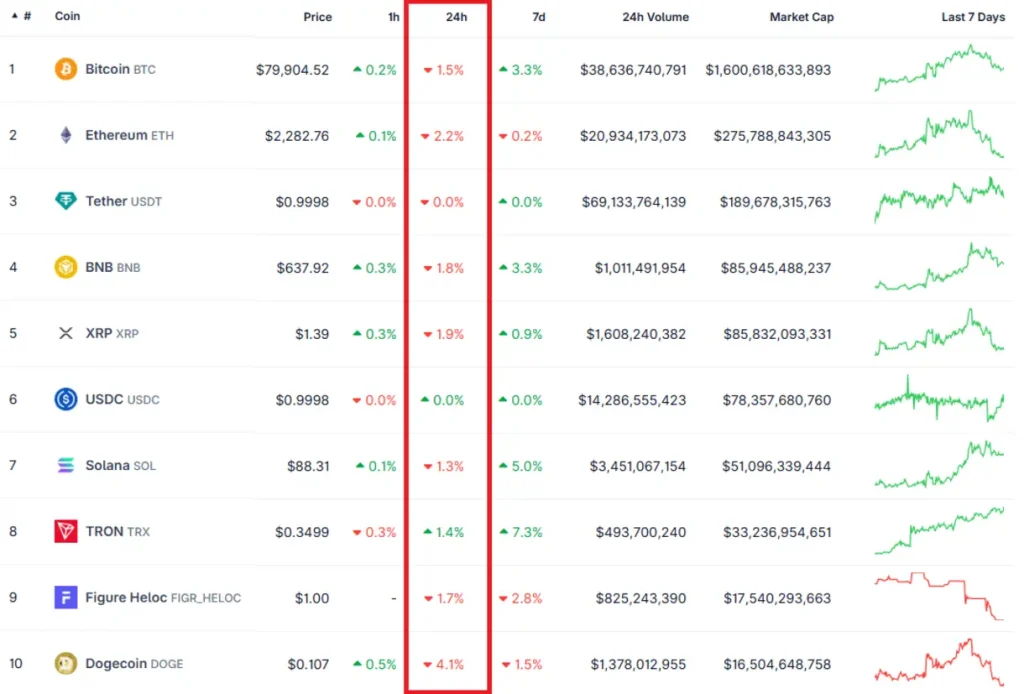Open TRON's 7-day sparkline chart

(939, 531)
